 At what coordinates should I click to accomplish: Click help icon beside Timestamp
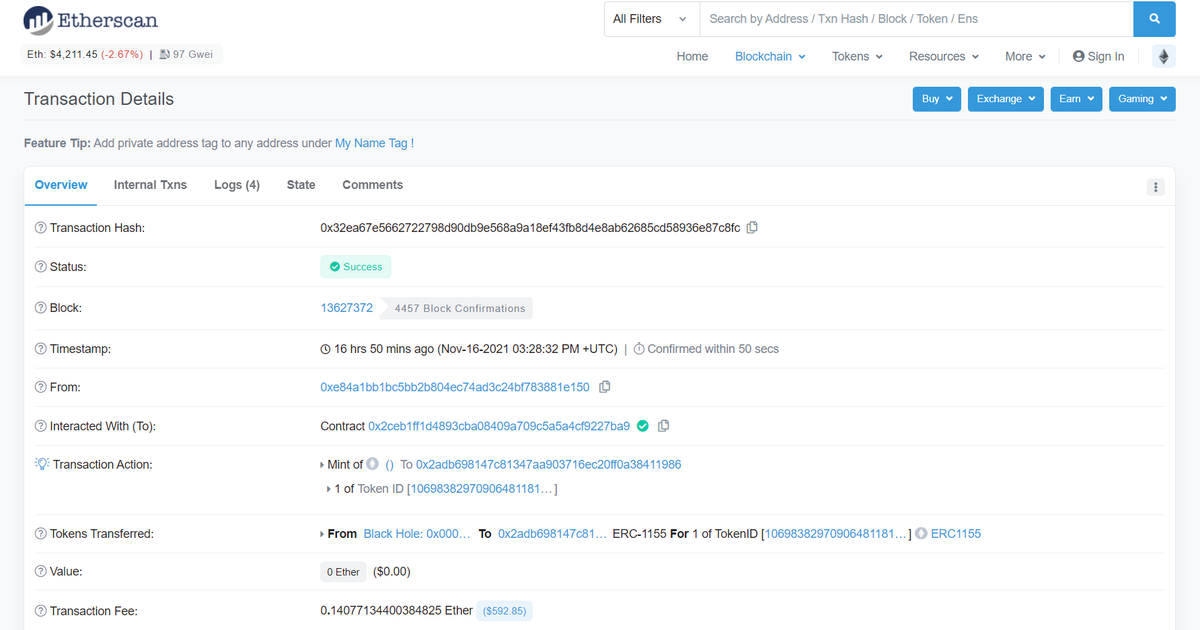tap(40, 349)
